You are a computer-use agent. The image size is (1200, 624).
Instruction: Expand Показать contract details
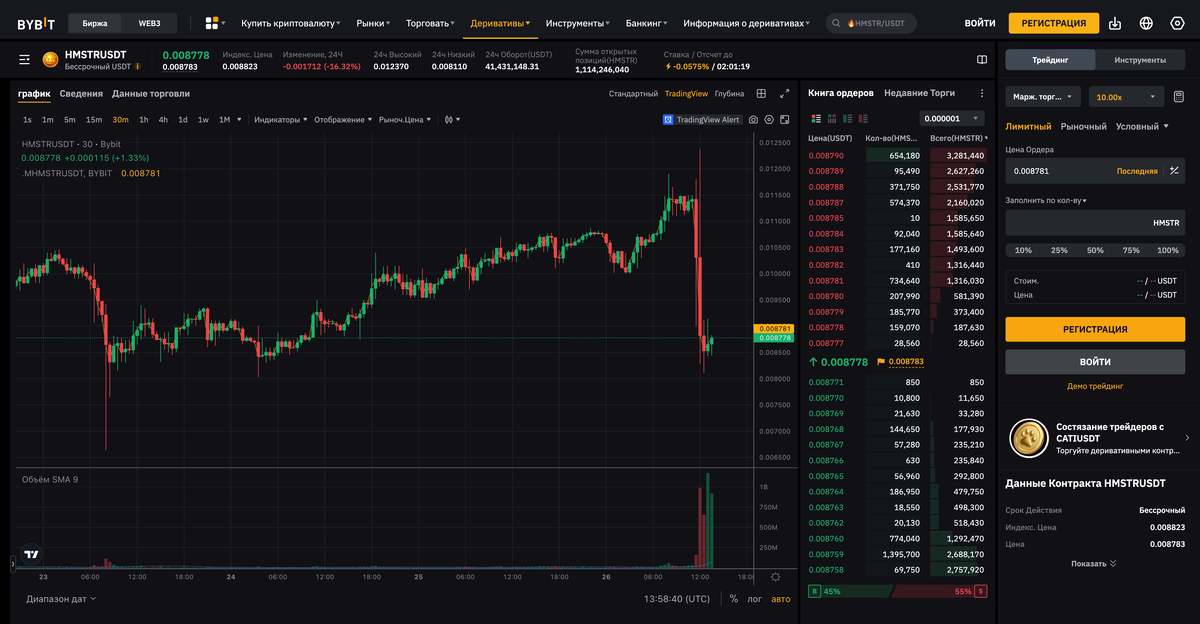1094,563
